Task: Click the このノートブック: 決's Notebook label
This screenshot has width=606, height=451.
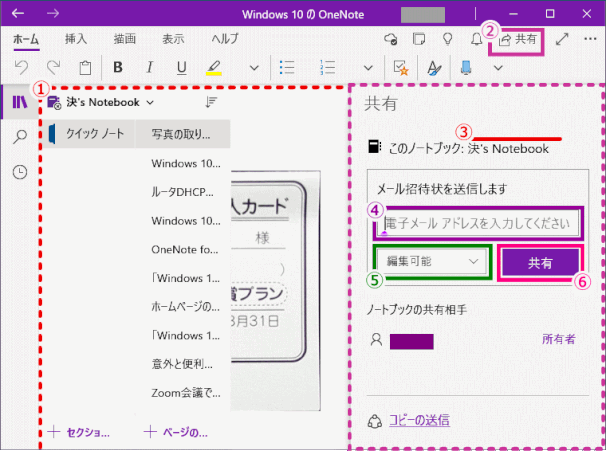Action: click(x=468, y=148)
